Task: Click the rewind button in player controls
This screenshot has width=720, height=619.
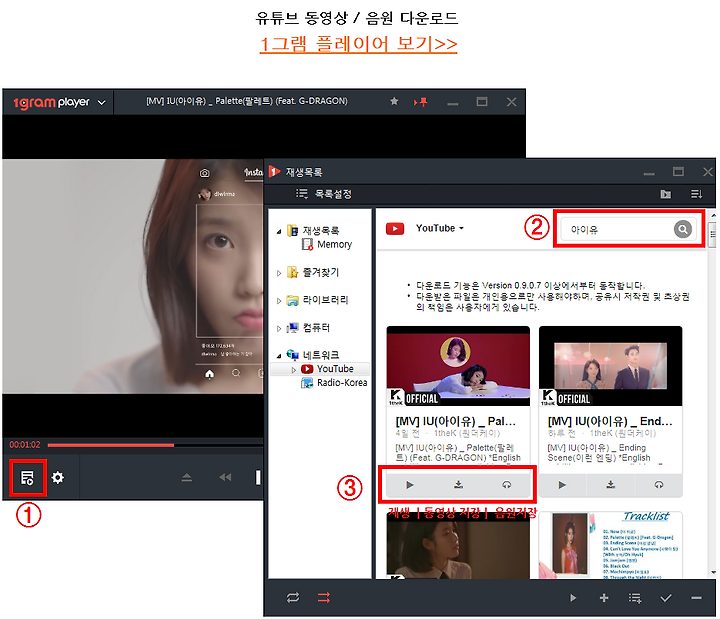Action: [225, 478]
